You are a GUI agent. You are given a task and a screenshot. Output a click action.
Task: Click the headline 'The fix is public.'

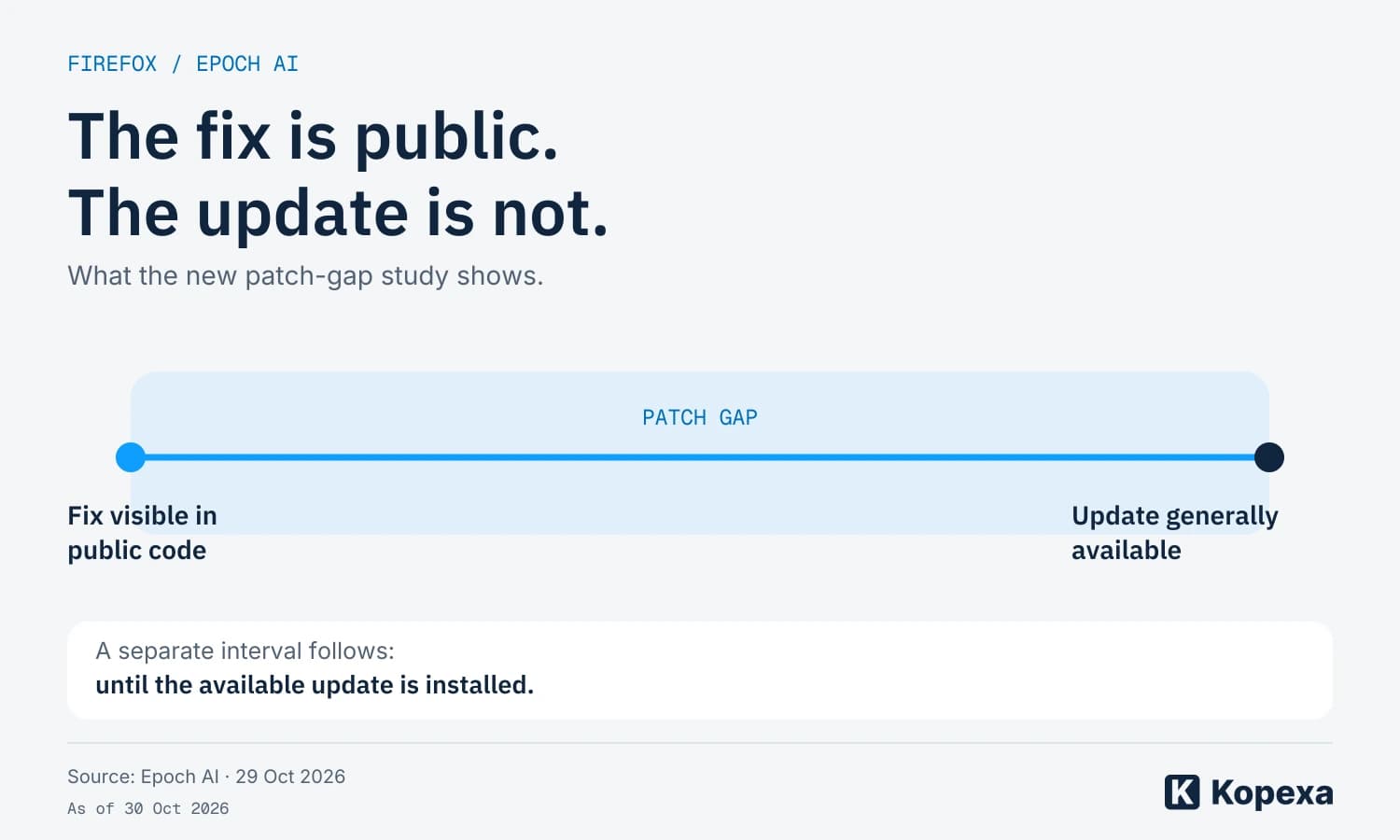(314, 136)
